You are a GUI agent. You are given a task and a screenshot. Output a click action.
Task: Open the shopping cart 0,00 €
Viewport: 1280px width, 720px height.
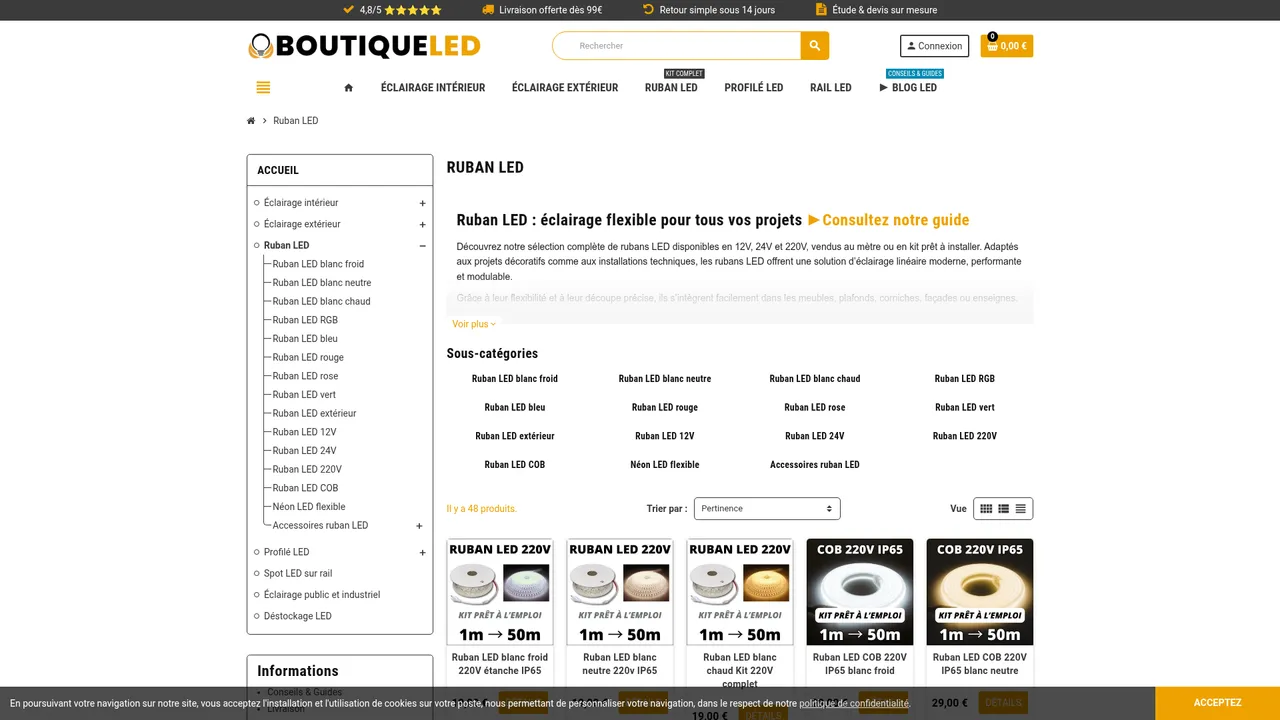point(1007,46)
